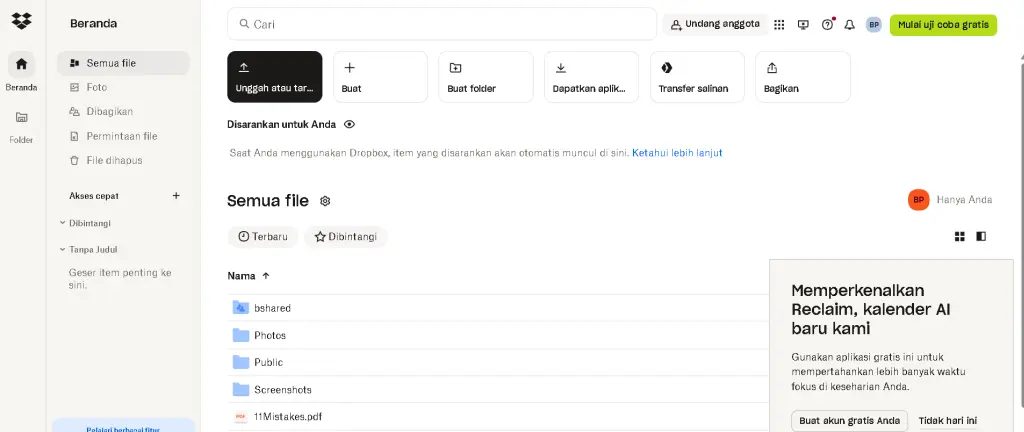Switch to grid view layout icon
Screen dimensions: 1024x432
coord(960,237)
